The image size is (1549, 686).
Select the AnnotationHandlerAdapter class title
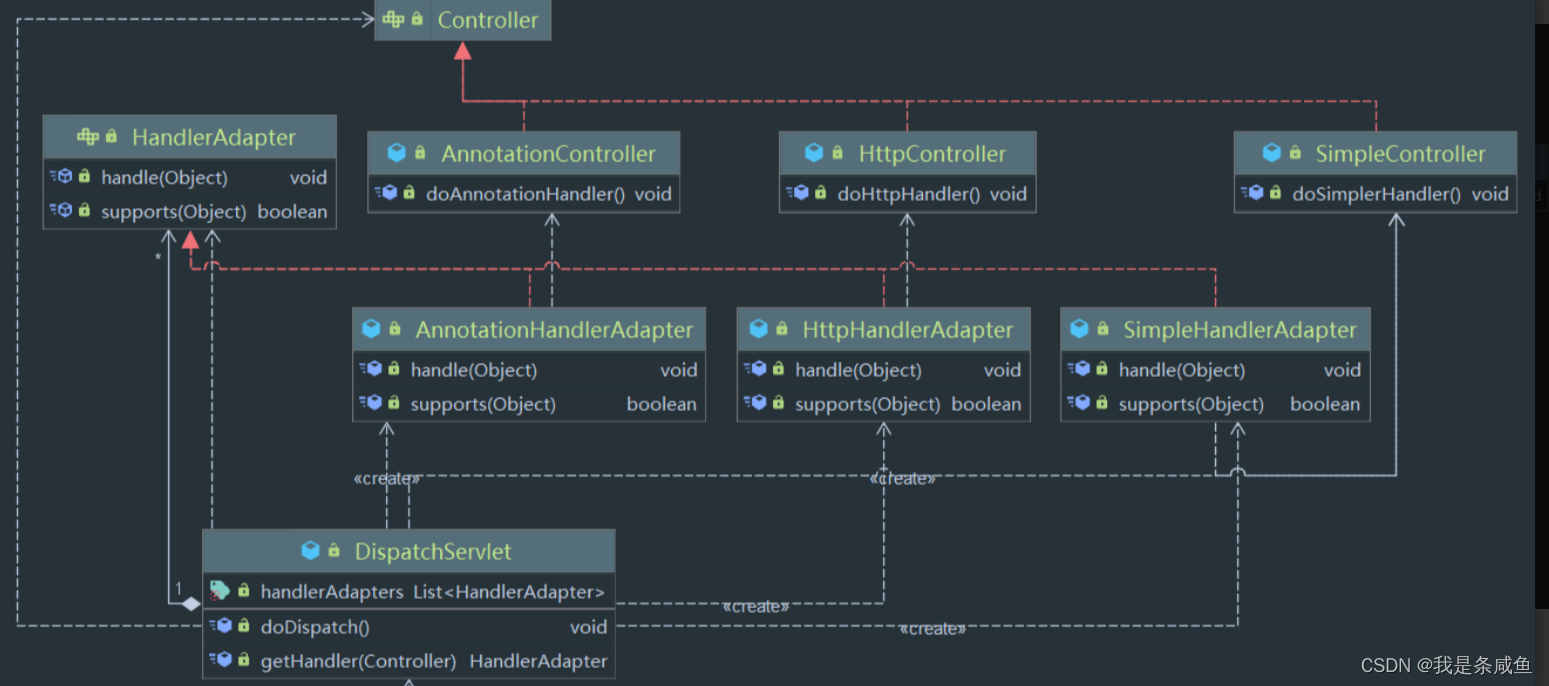554,330
